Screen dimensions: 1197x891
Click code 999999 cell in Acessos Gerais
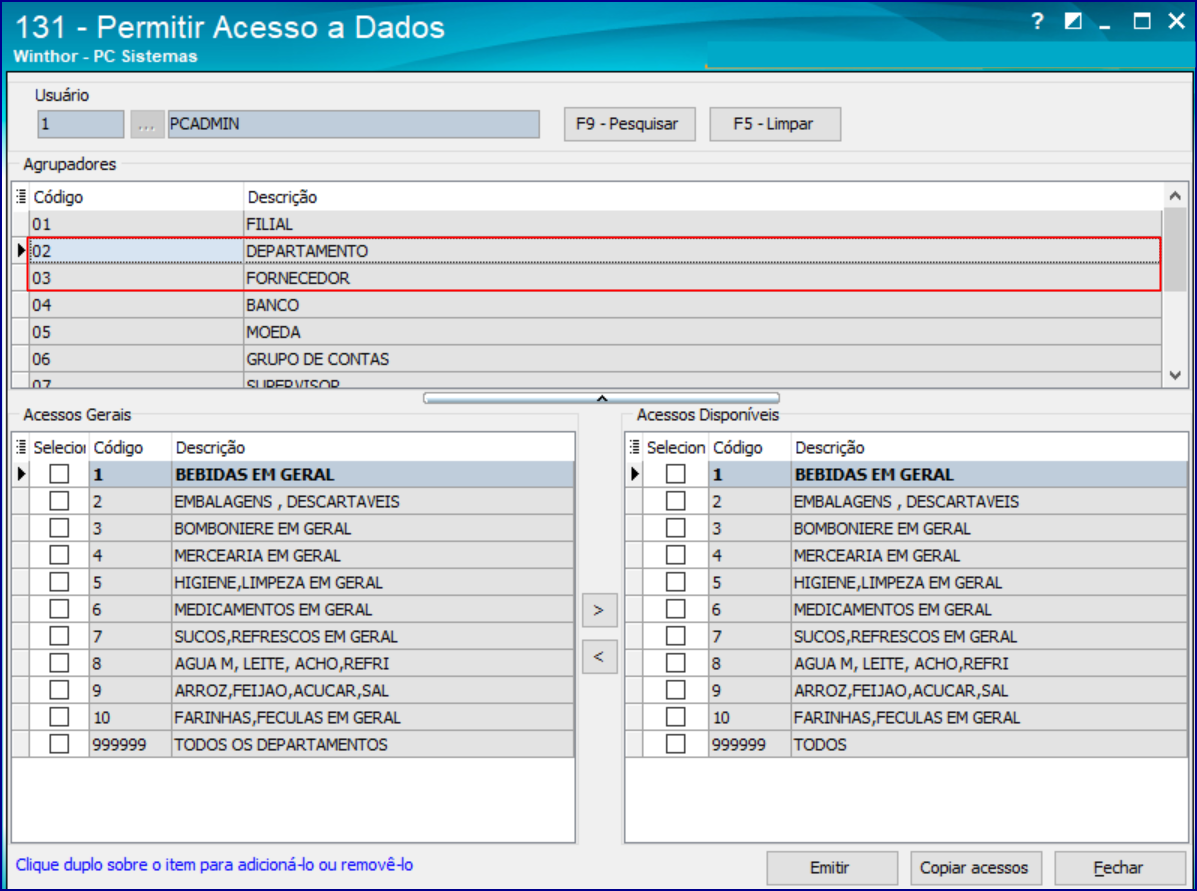pos(131,744)
